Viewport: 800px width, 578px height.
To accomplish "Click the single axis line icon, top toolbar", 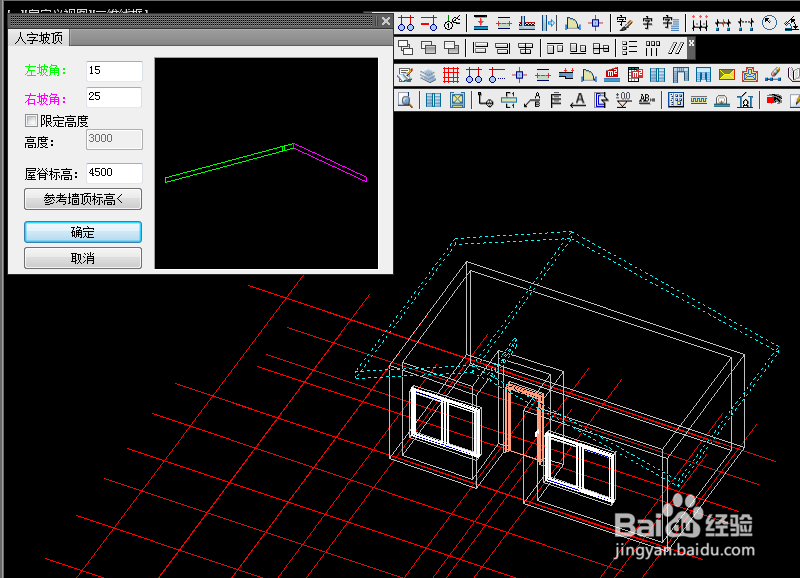I will point(429,23).
